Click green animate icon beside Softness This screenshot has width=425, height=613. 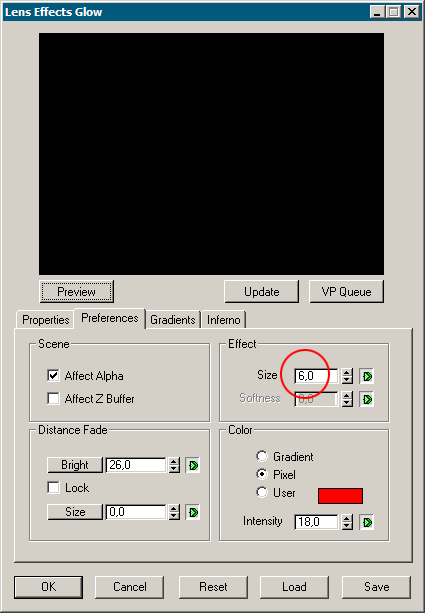tap(367, 400)
